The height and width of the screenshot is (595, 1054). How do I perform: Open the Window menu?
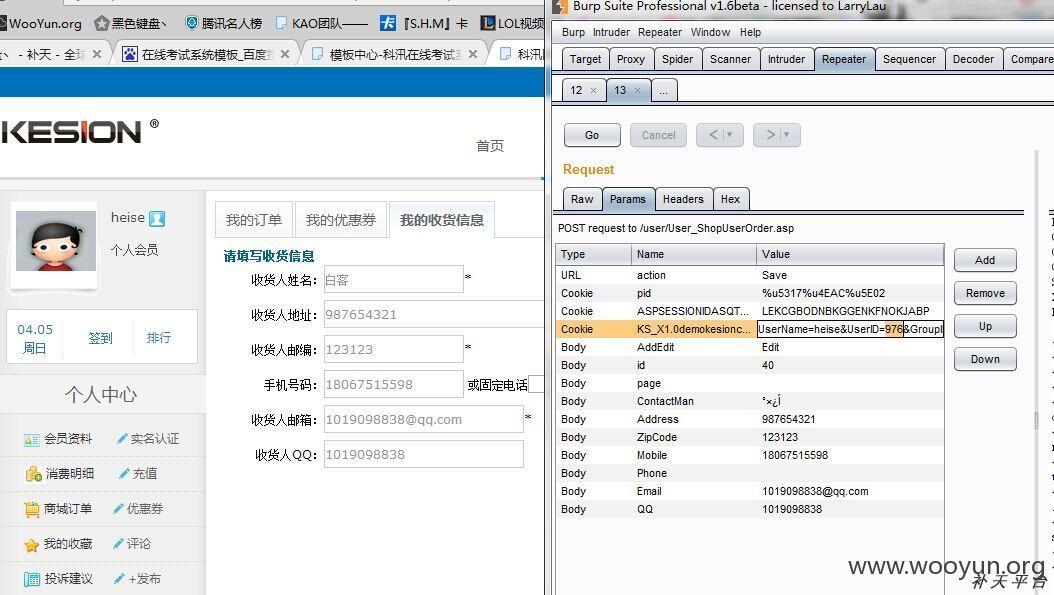pos(711,32)
